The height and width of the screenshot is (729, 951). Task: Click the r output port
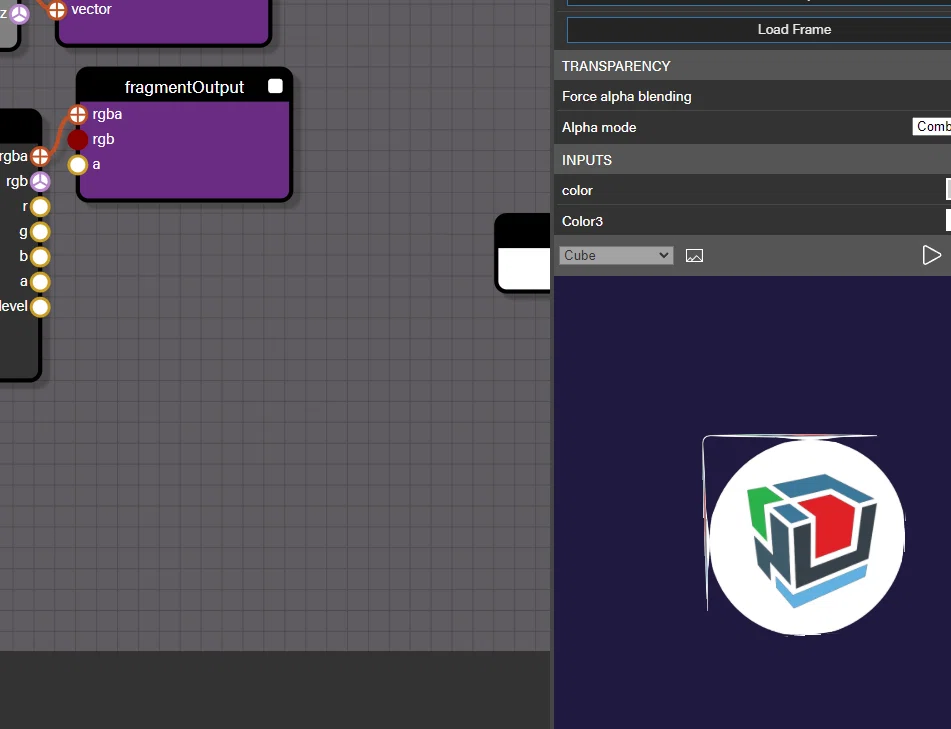(40, 207)
